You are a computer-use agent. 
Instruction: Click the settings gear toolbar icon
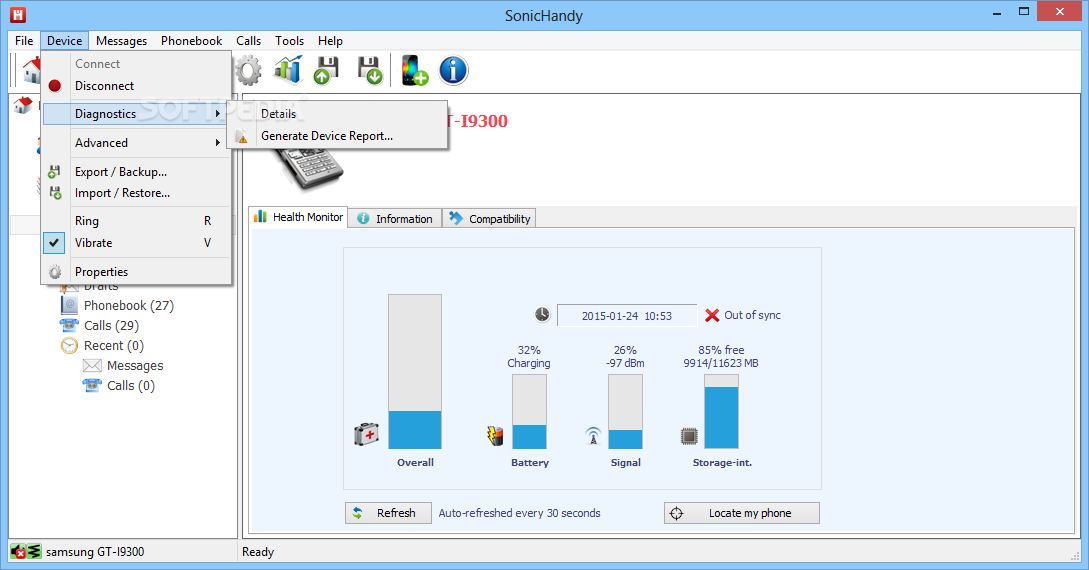[x=248, y=70]
